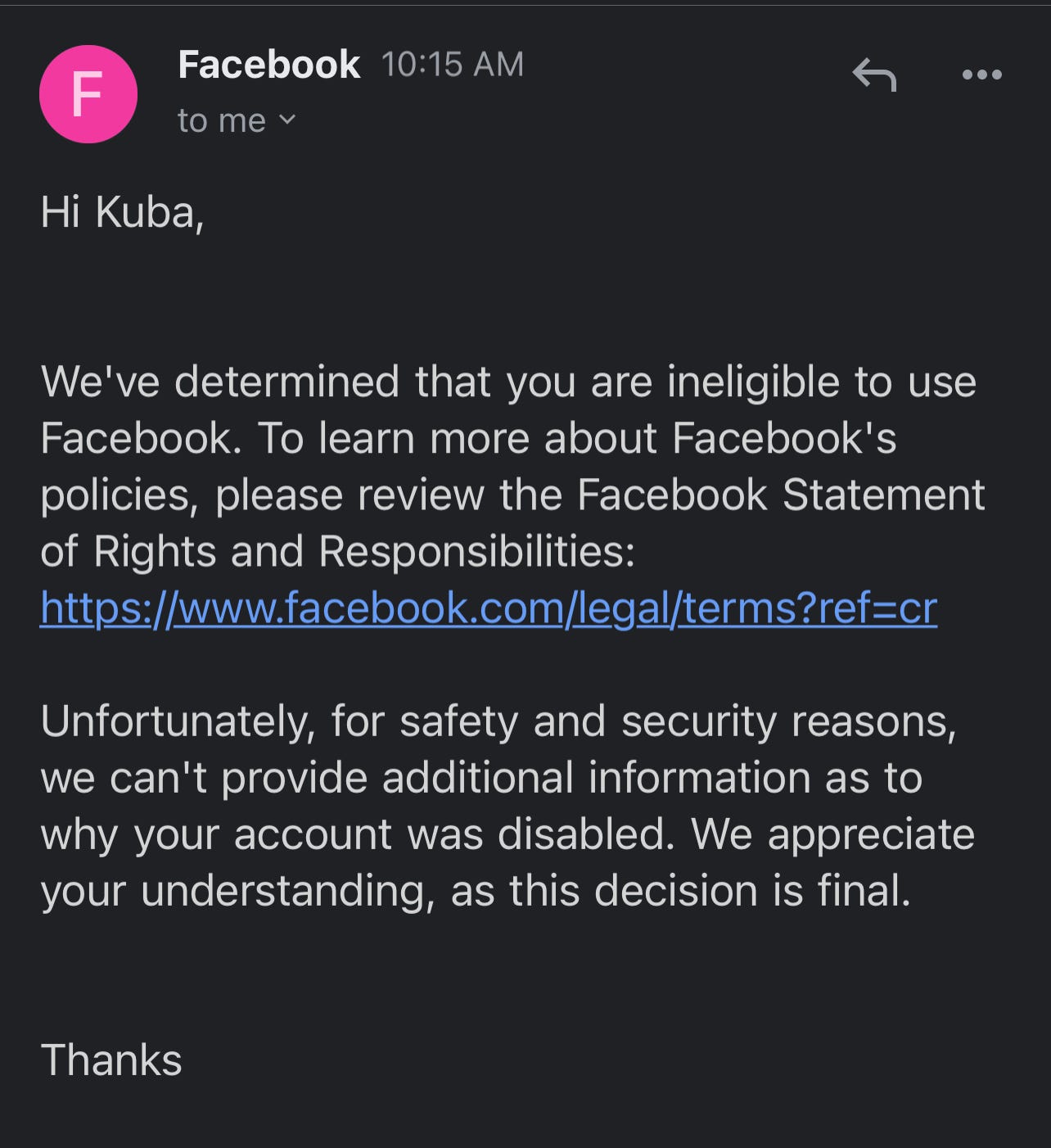Click the words "We appreciate" in the message

point(833,834)
